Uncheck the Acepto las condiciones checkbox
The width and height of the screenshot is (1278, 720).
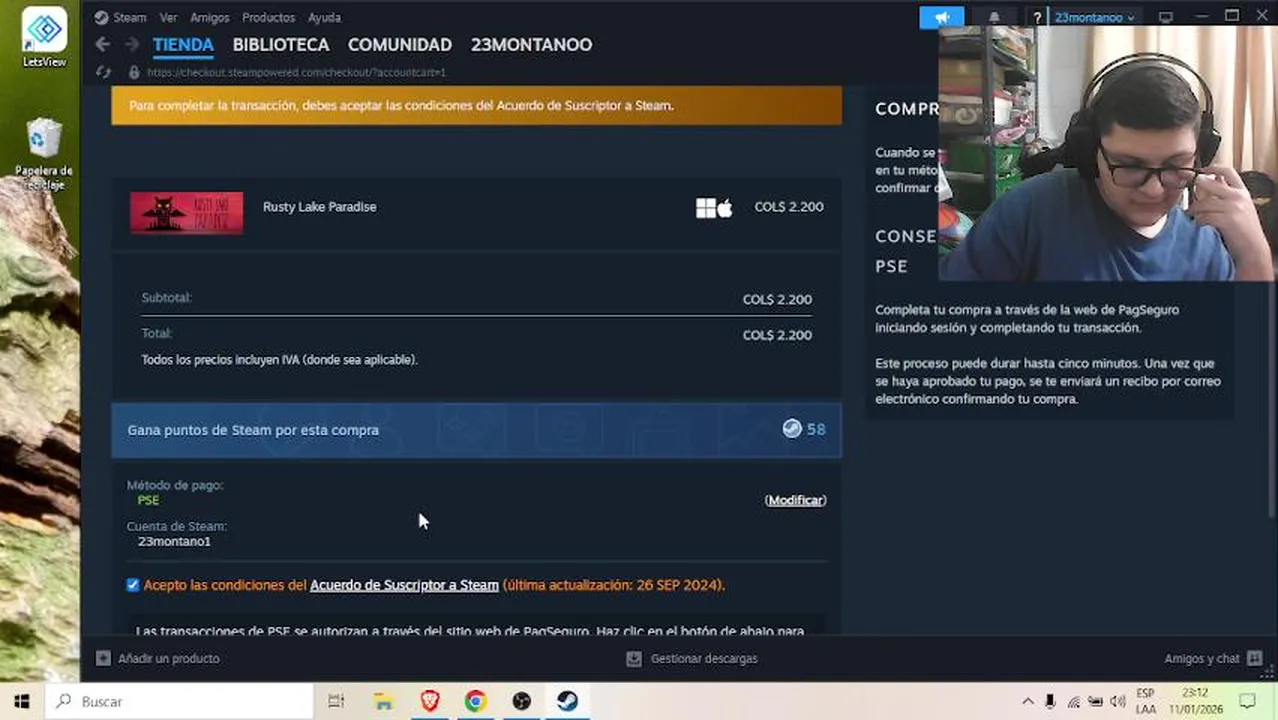[133, 585]
